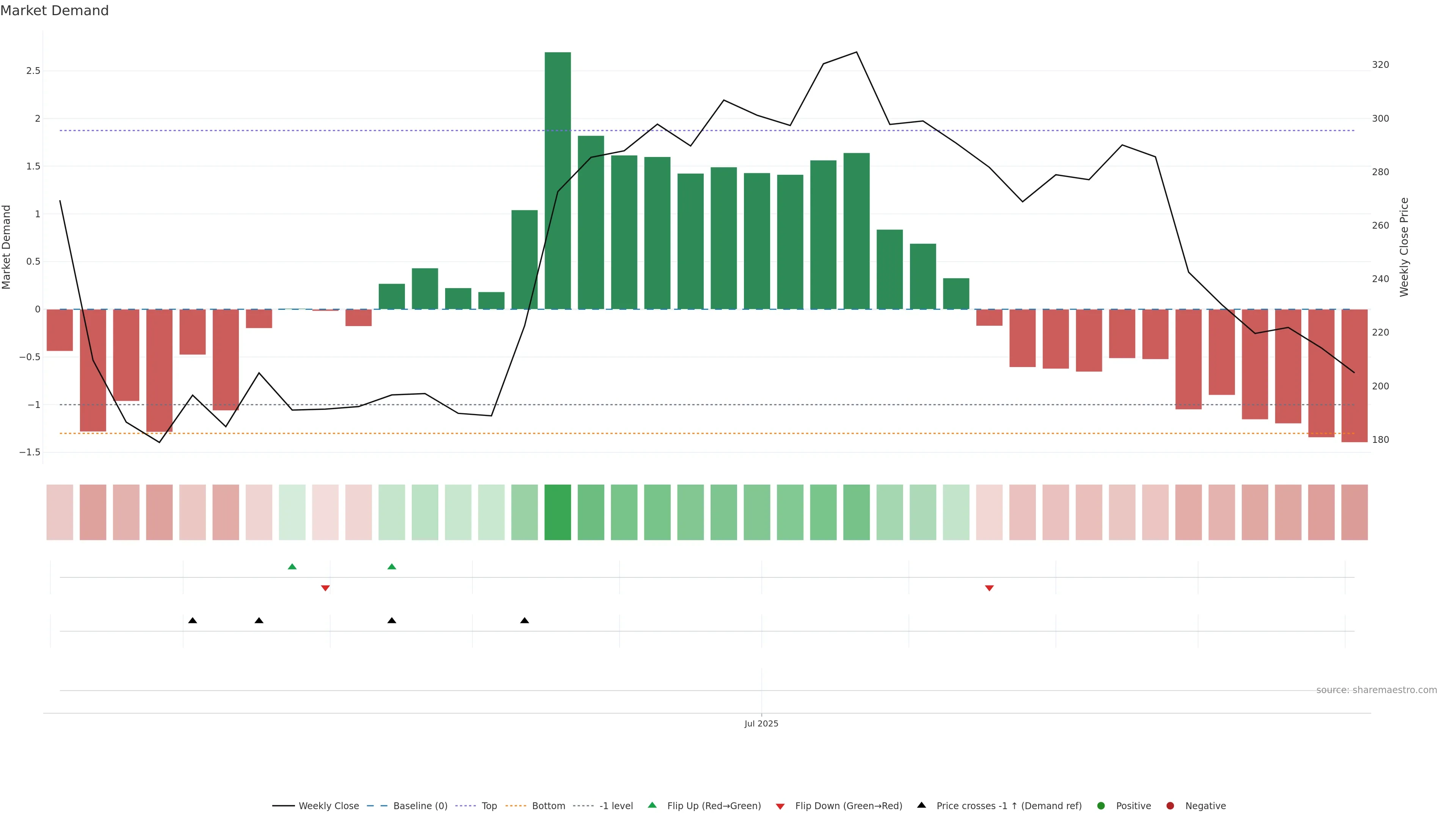Click the leftmost green Flip Up triangle marker
The height and width of the screenshot is (819, 1456).
(292, 567)
